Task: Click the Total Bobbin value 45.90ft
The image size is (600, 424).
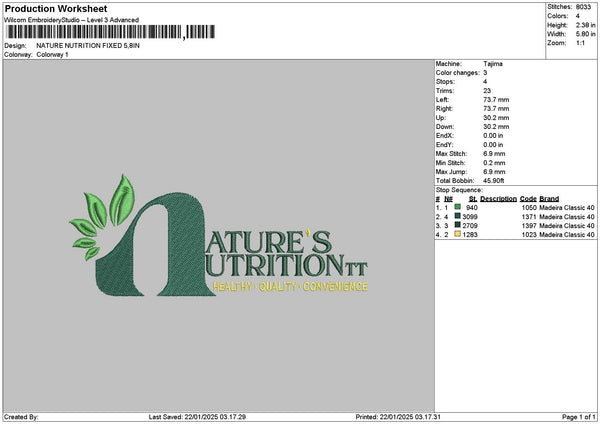Action: 494,181
